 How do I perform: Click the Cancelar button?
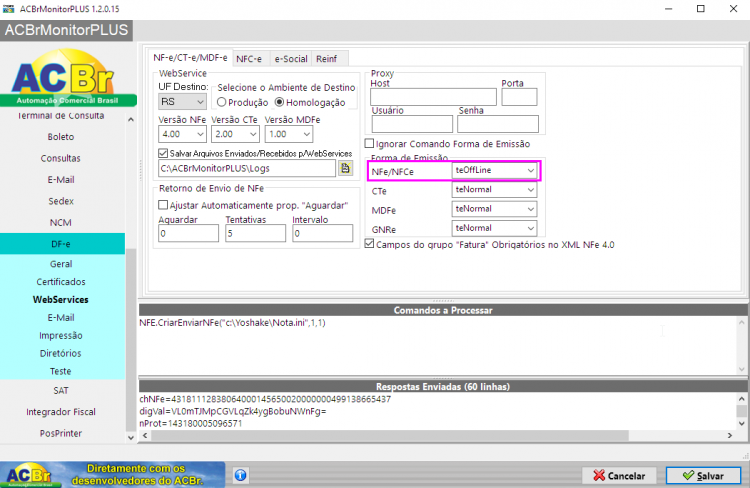click(x=619, y=476)
